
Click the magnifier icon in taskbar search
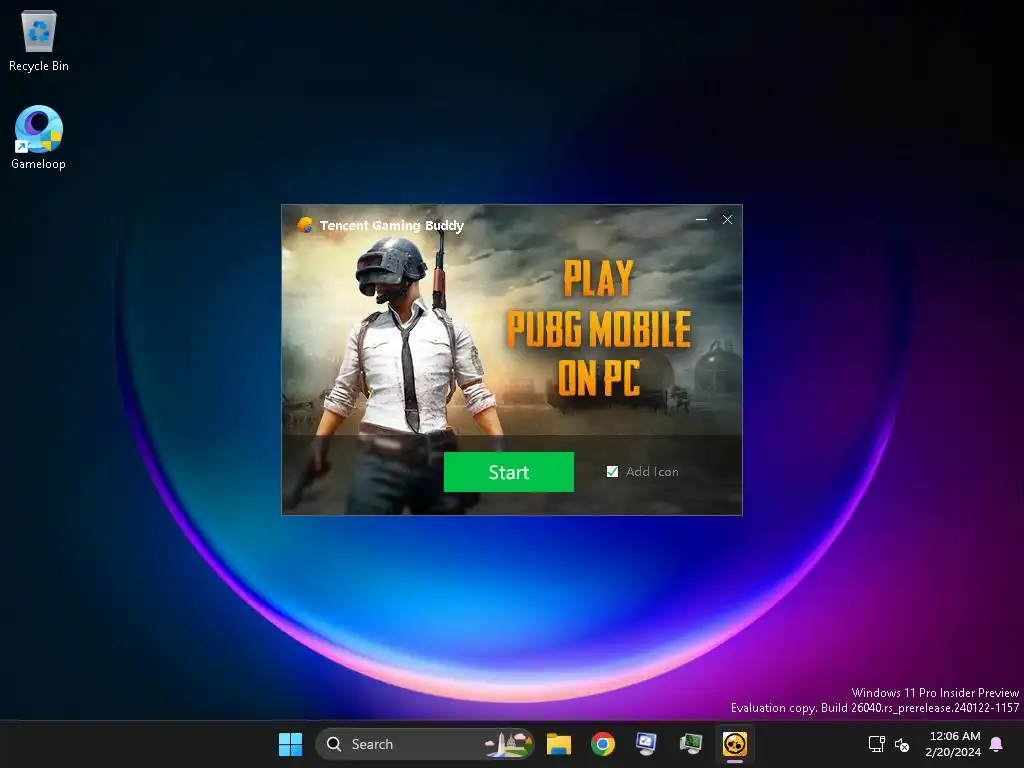(x=334, y=744)
